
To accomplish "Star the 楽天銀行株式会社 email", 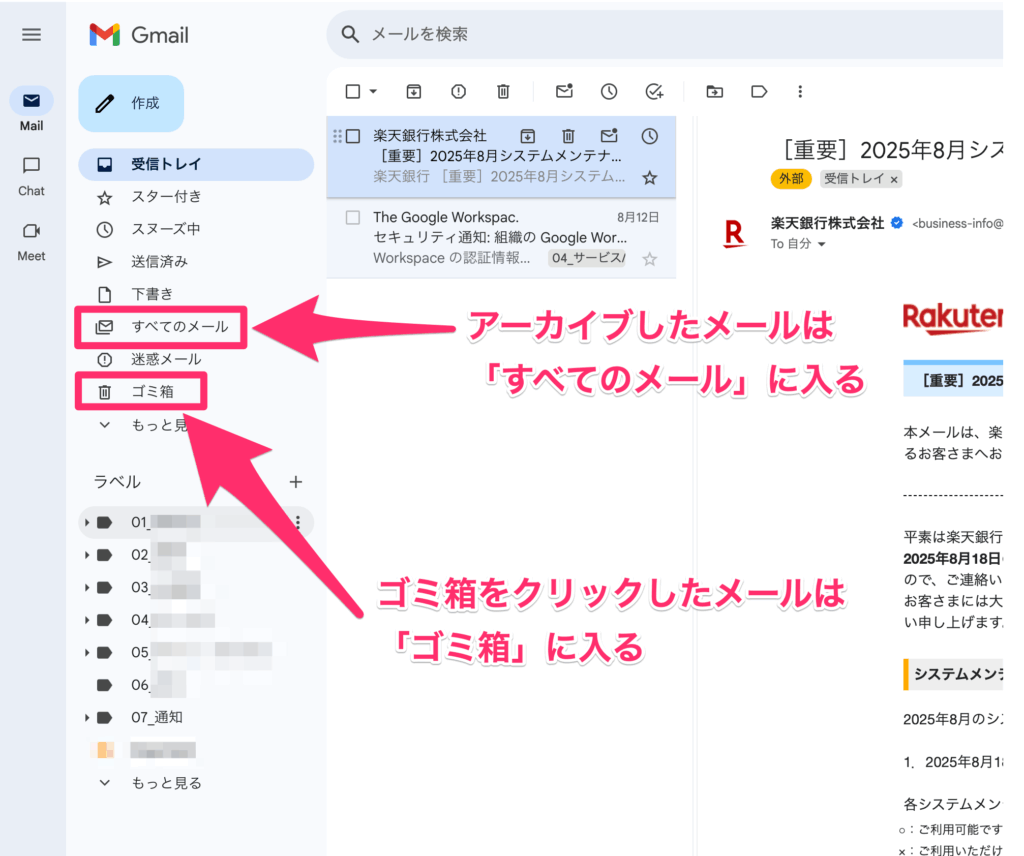I will tap(649, 178).
